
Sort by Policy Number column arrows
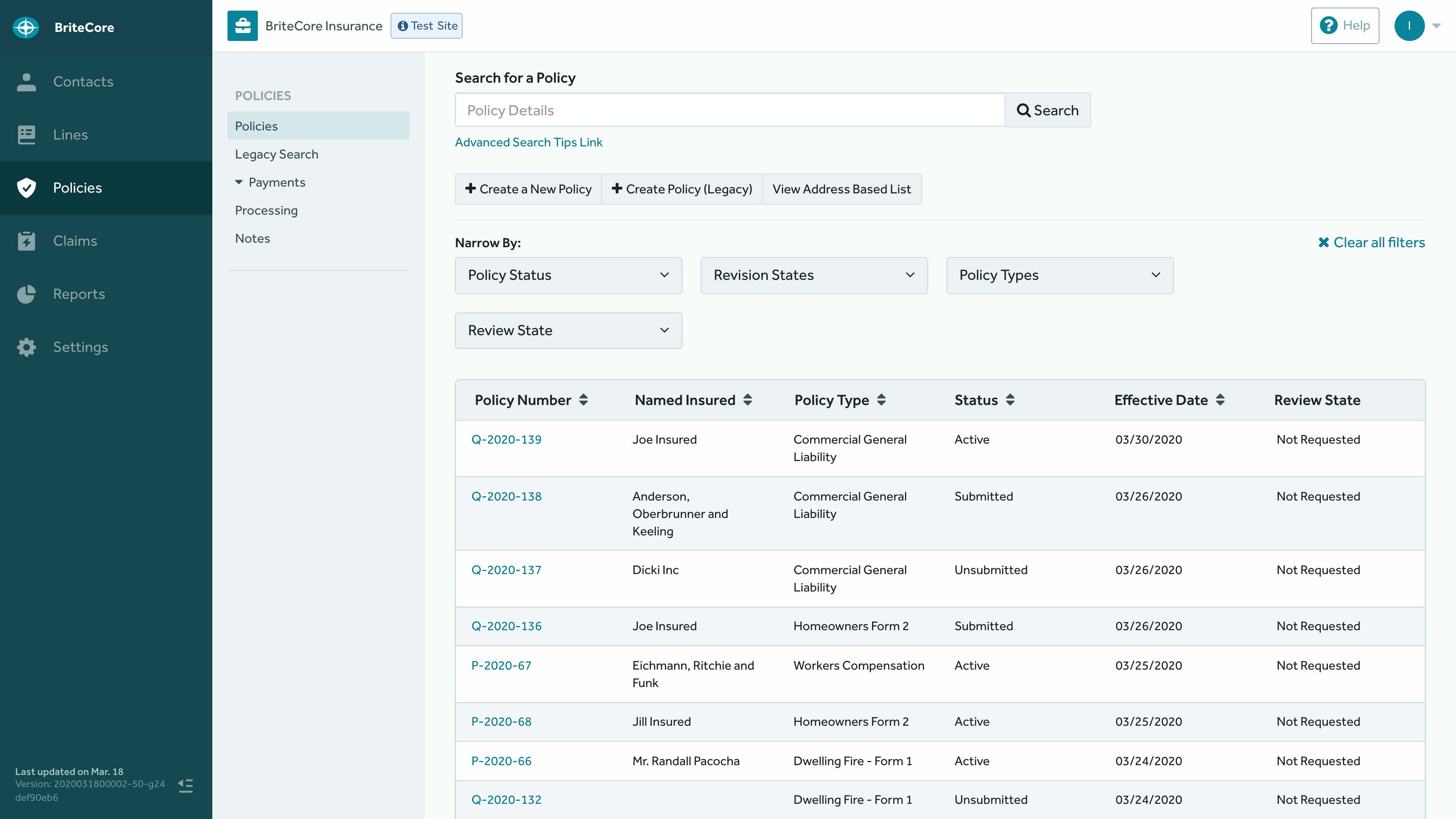coord(583,400)
